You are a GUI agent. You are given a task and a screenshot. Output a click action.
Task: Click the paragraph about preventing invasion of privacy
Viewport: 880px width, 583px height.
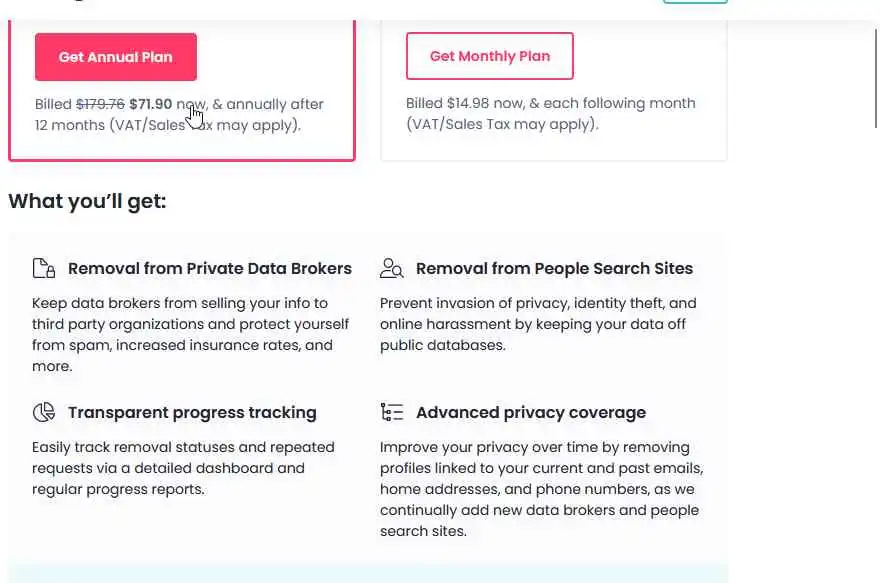[x=538, y=324]
